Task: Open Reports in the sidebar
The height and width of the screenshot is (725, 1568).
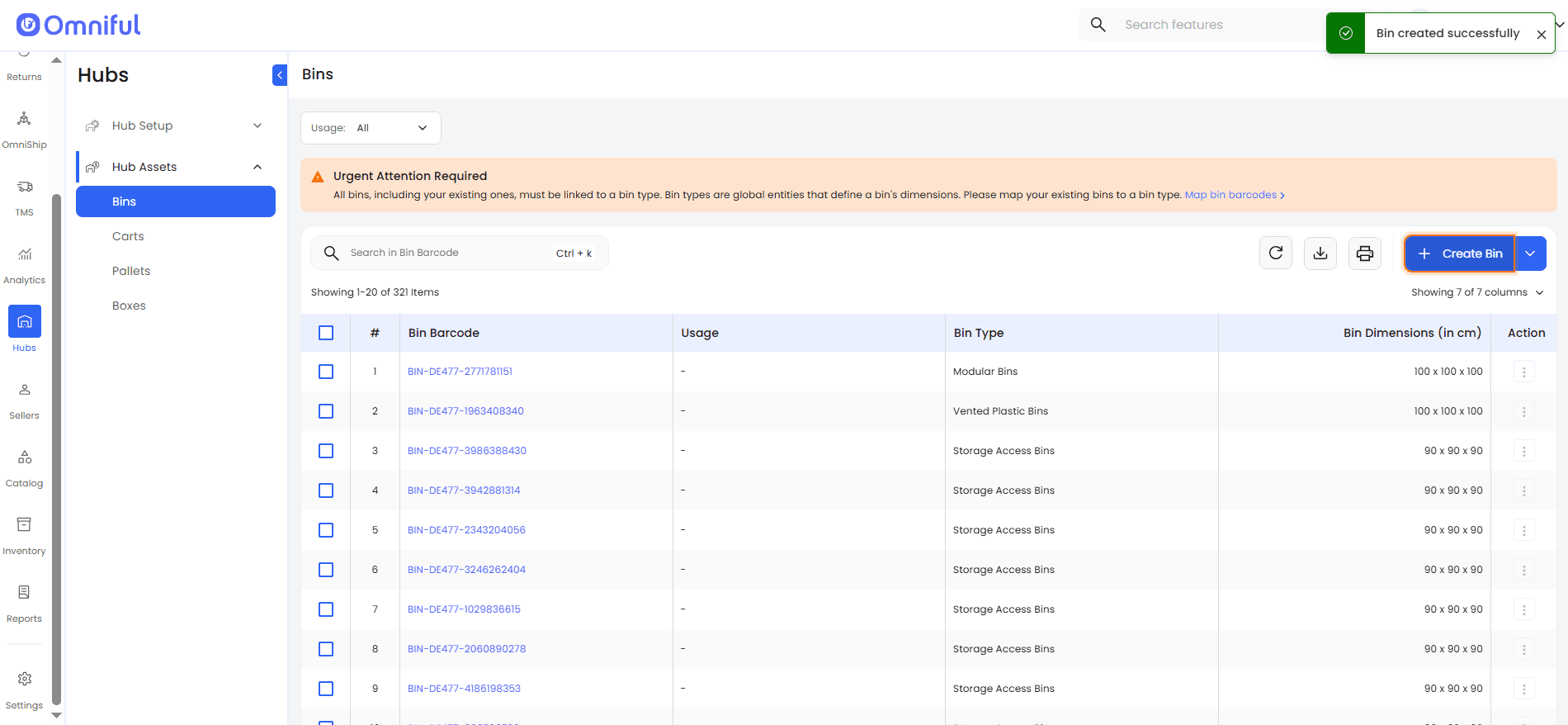Action: [x=24, y=604]
